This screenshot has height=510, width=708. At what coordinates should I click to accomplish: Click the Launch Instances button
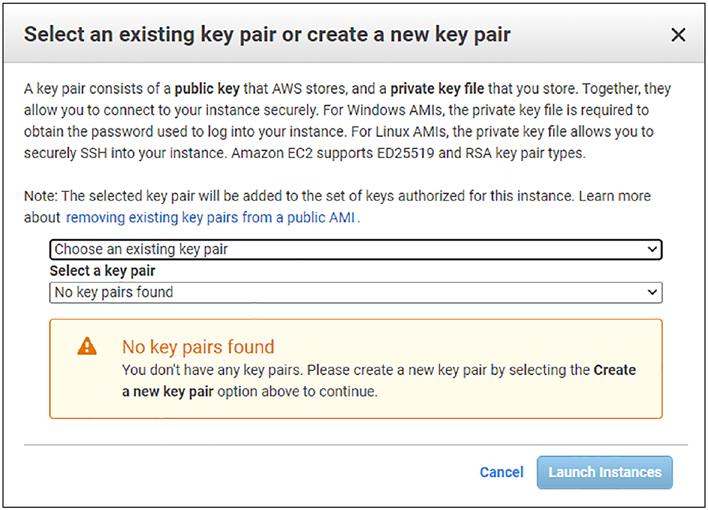click(x=605, y=472)
